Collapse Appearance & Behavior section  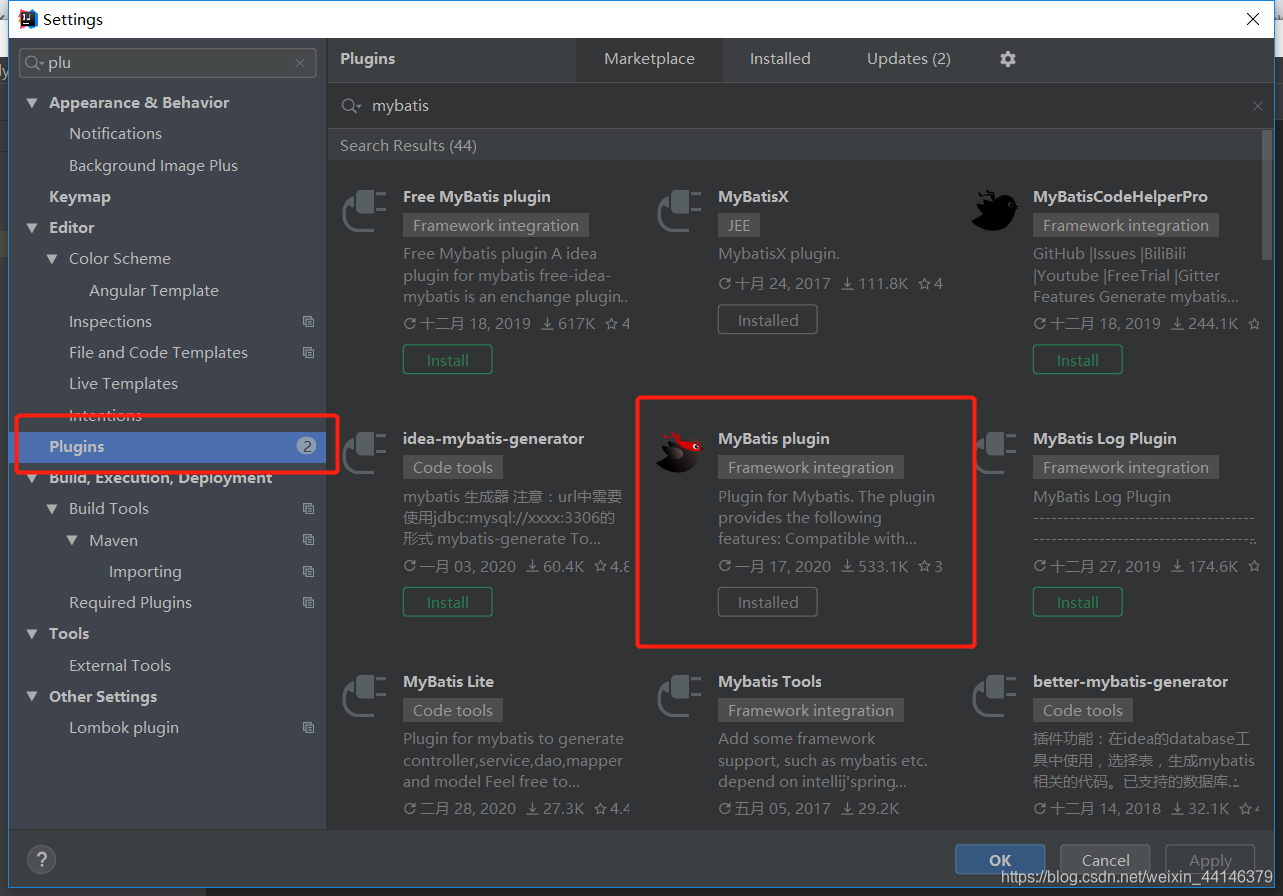click(32, 103)
